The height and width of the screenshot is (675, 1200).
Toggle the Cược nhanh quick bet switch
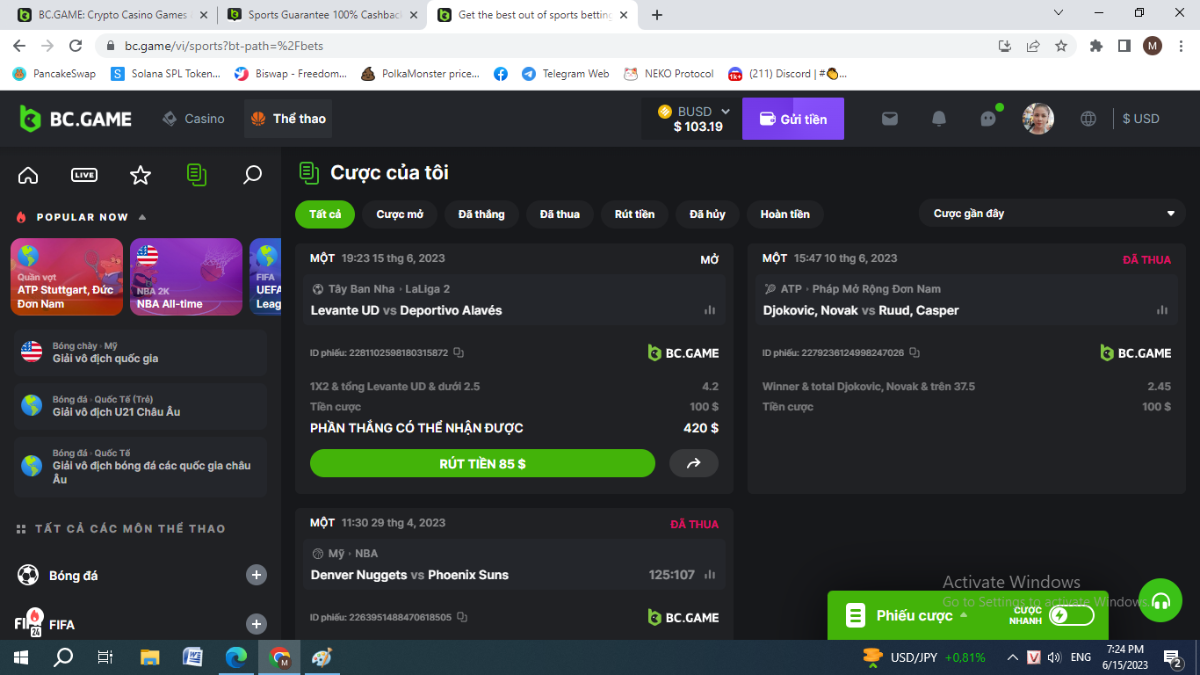coord(1070,615)
